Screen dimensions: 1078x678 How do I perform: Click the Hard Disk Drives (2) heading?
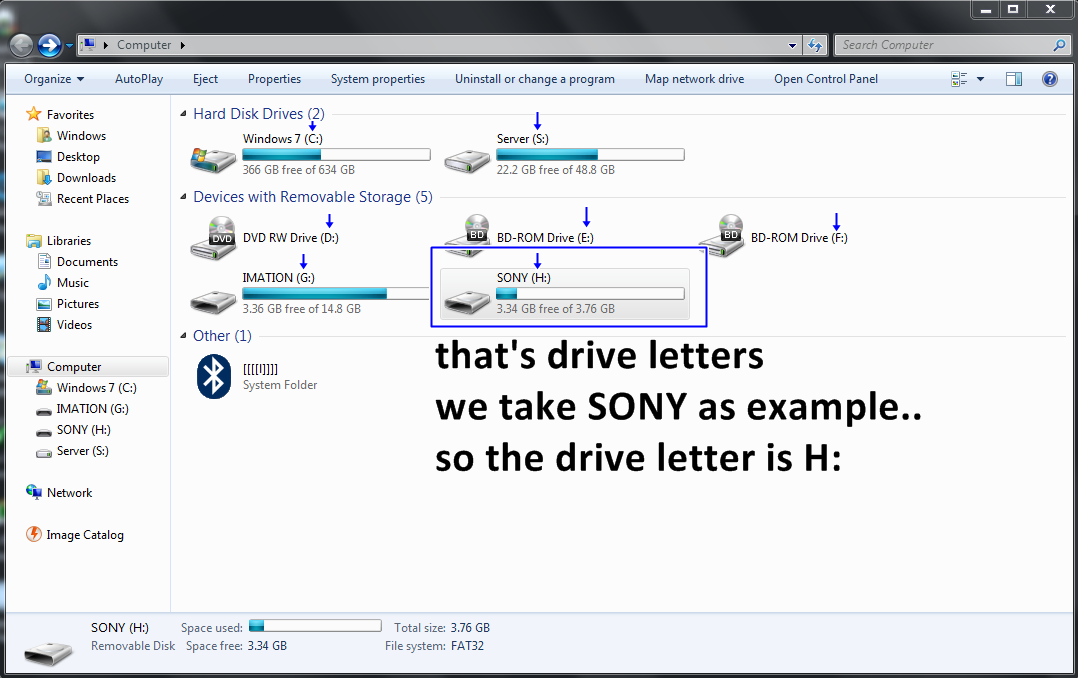[258, 113]
